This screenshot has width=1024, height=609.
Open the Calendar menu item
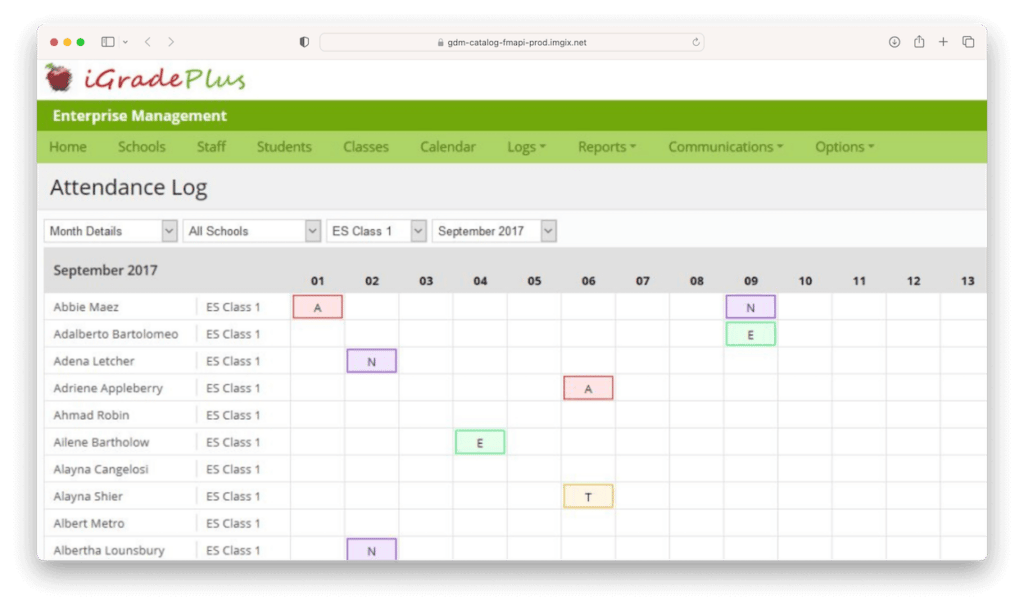click(x=448, y=147)
